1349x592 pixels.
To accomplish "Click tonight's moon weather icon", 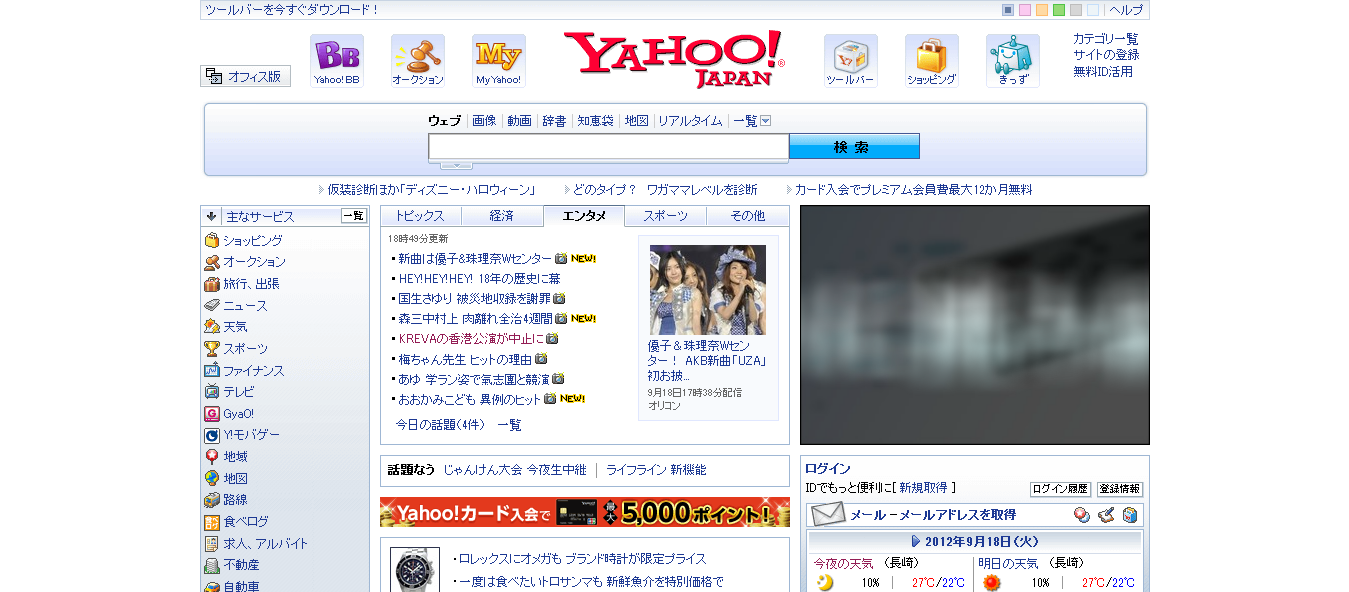I will [x=825, y=583].
